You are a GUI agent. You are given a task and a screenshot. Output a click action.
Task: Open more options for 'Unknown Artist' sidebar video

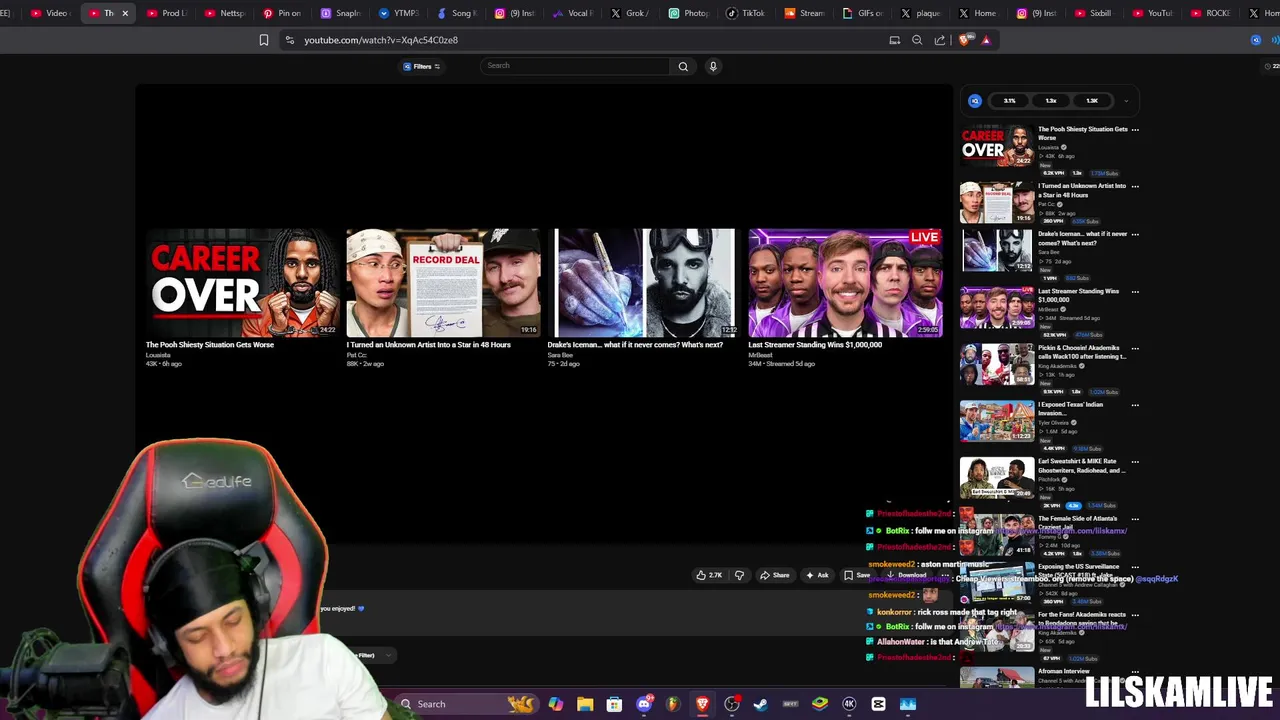pos(1135,187)
